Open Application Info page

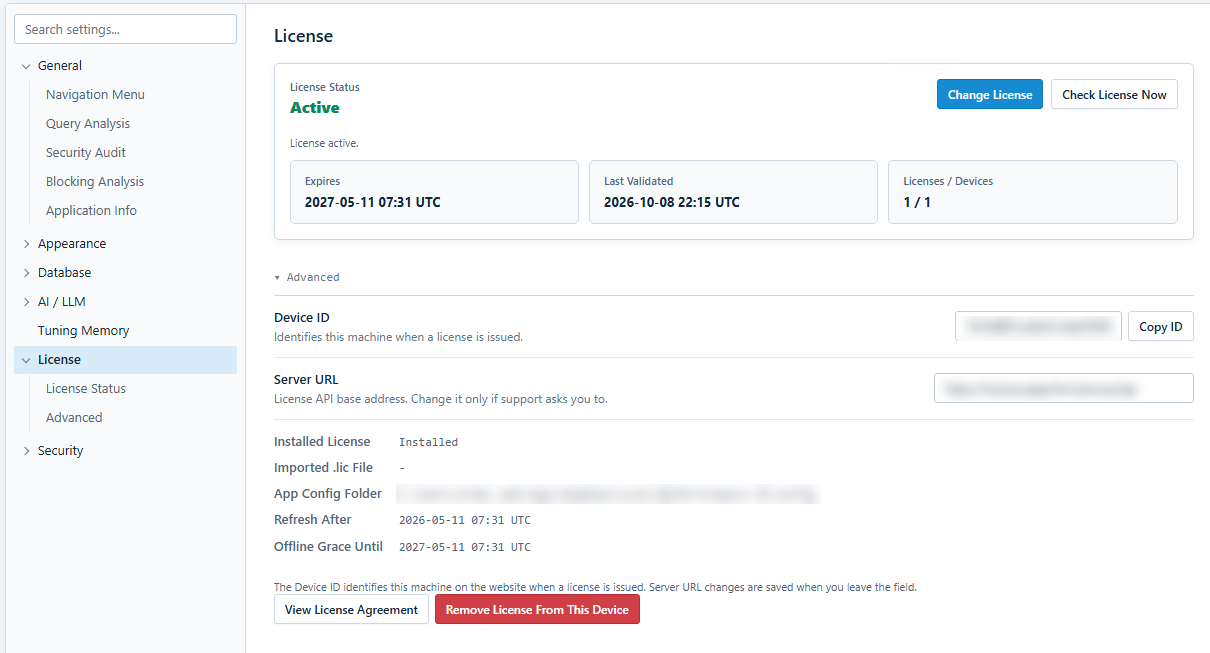point(91,211)
